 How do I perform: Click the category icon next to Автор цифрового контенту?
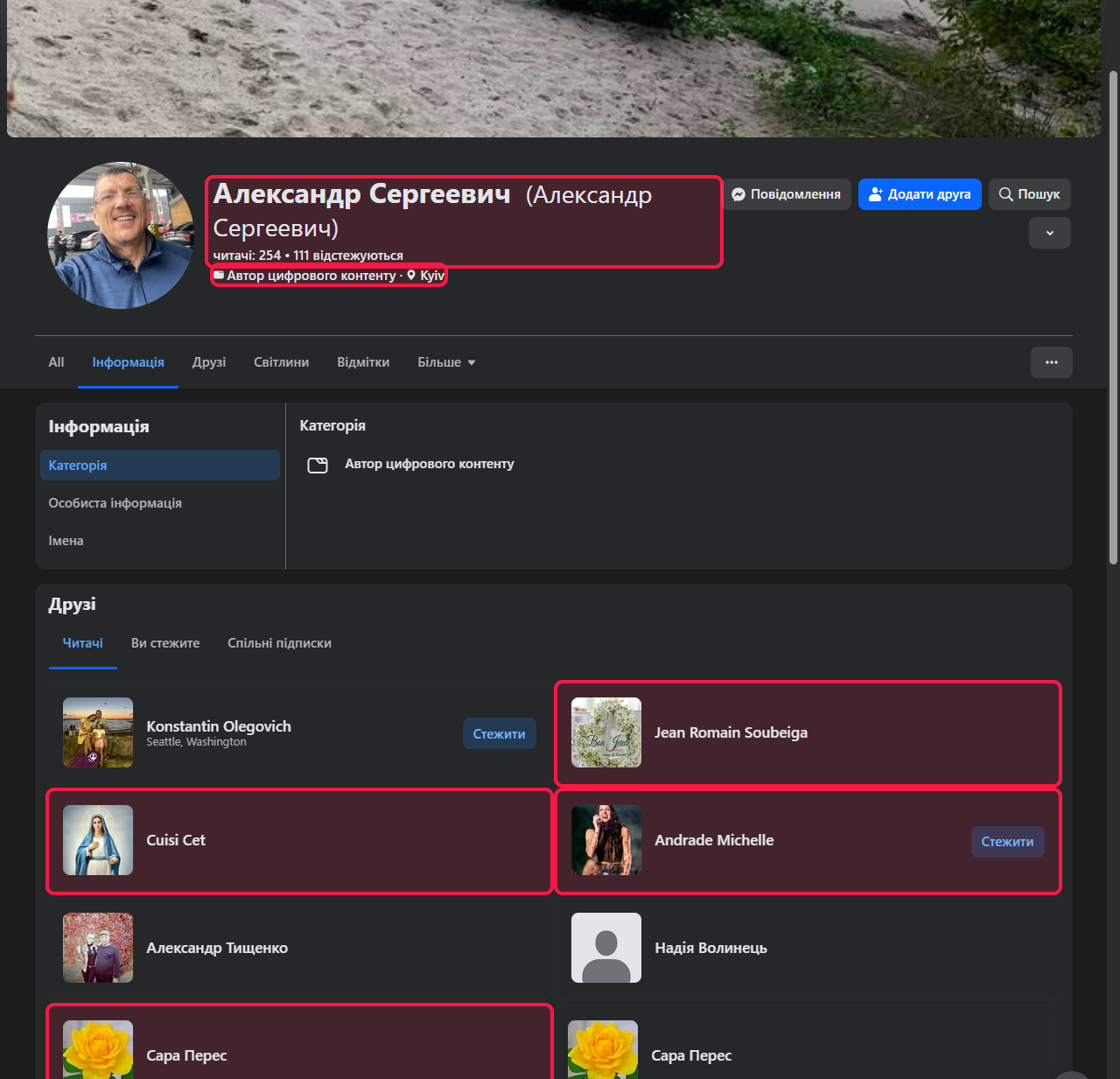(x=318, y=465)
